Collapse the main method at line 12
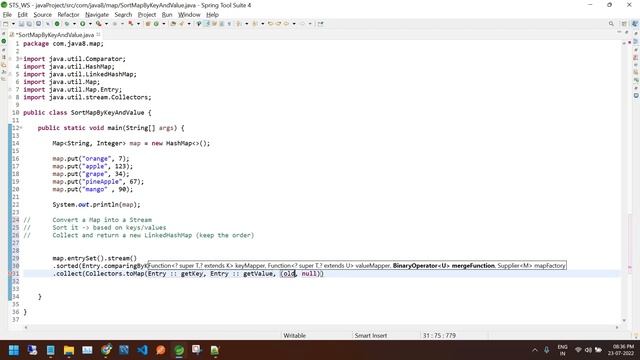The height and width of the screenshot is (360, 640). pyautogui.click(x=21, y=128)
